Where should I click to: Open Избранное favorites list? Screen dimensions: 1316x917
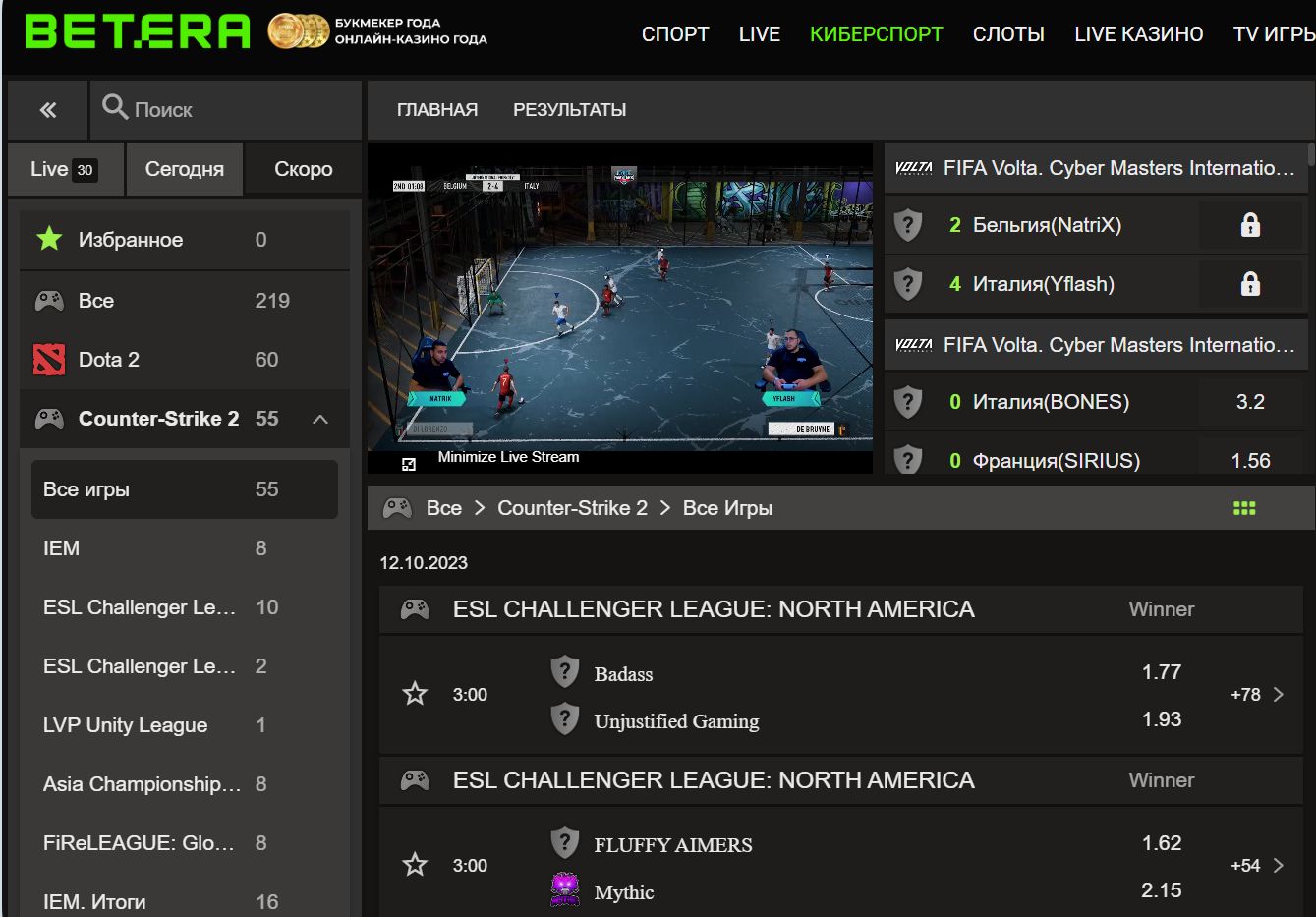(185, 240)
